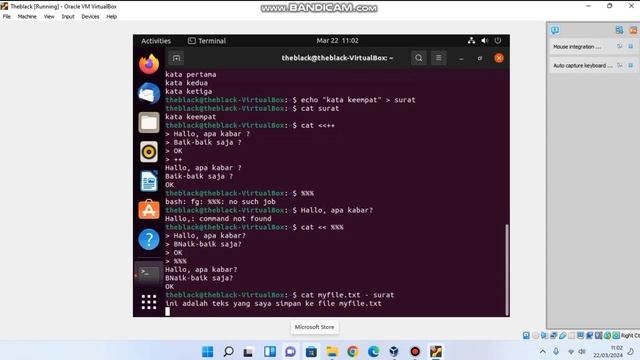
Task: Open Firefox from the Ubuntu dock
Action: point(149,64)
